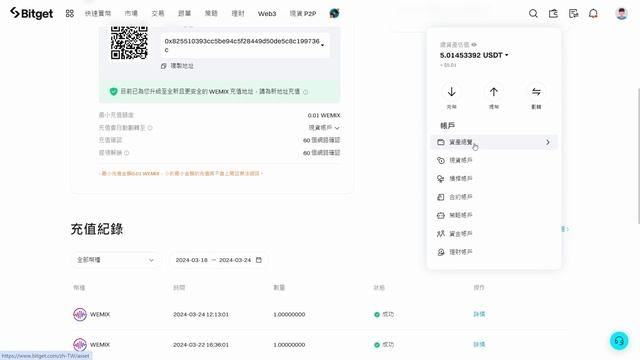Click the green shield security icon
Image resolution: width=640 pixels, height=360 pixels.
pyautogui.click(x=113, y=91)
